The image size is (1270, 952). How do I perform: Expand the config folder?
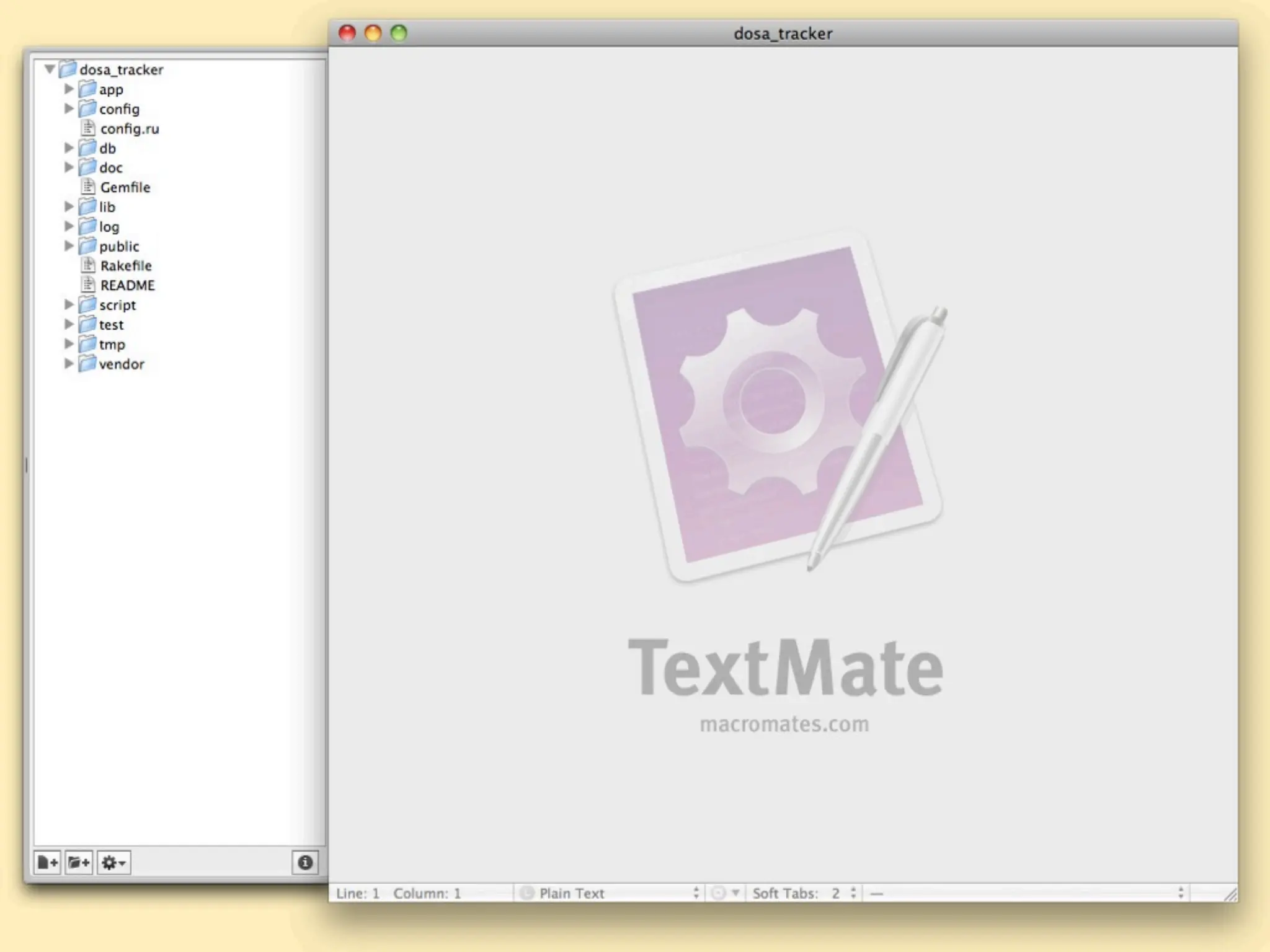[69, 109]
